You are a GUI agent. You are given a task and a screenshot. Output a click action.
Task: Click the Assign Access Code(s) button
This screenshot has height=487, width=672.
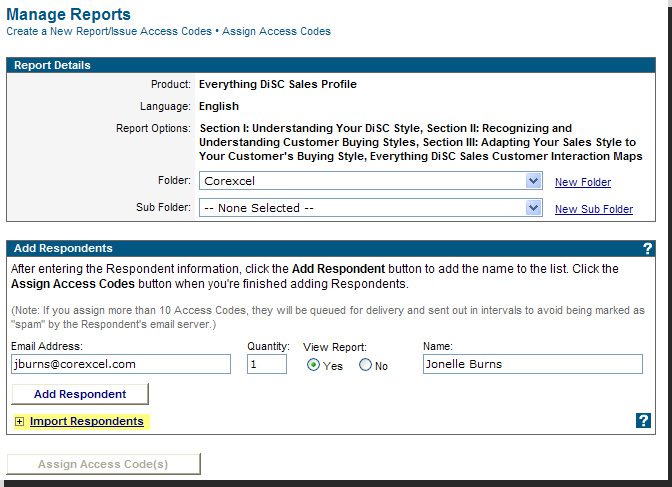point(103,464)
